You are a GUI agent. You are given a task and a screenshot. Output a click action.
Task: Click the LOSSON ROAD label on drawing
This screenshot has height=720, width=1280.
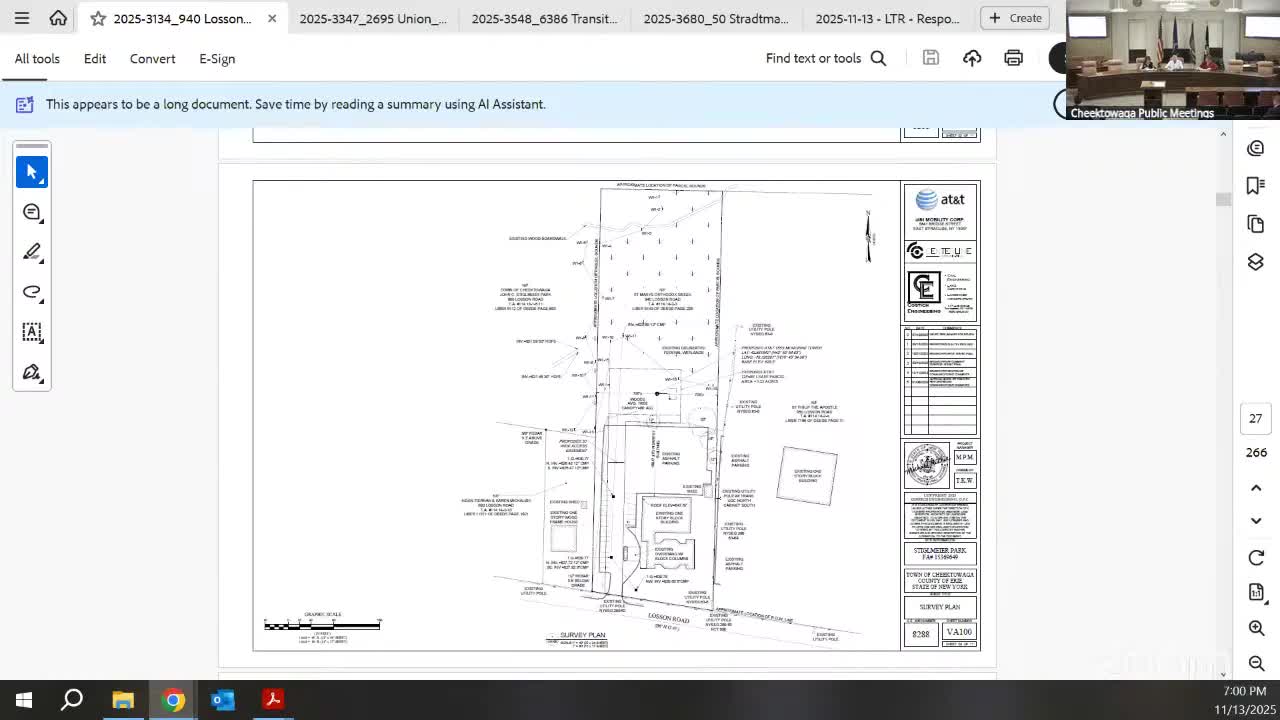click(x=669, y=619)
